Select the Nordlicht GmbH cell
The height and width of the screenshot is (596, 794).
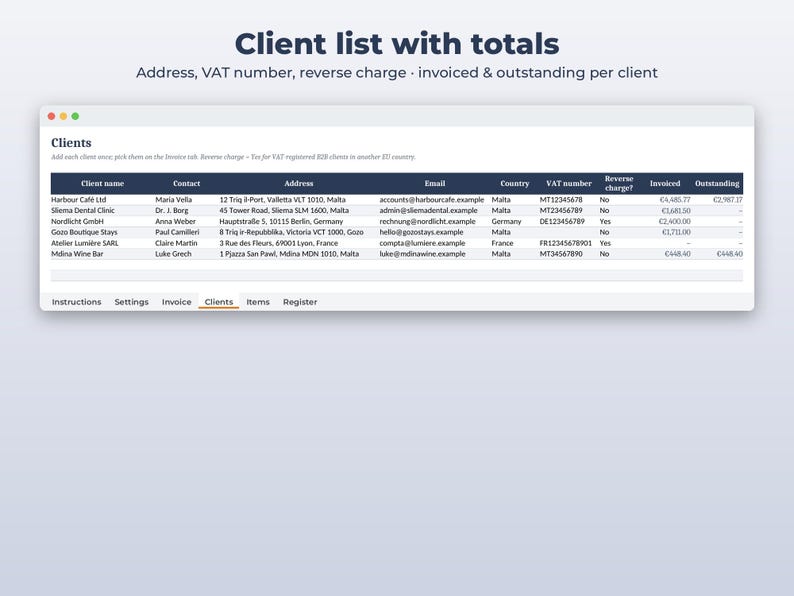tap(77, 221)
